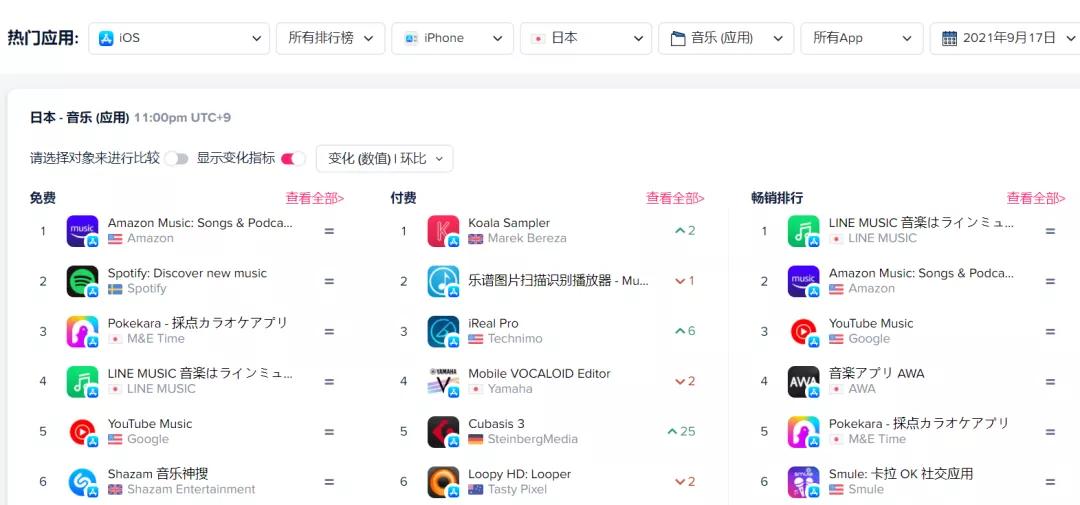Open the 变化 (数值) | 环比 dropdown

point(384,158)
